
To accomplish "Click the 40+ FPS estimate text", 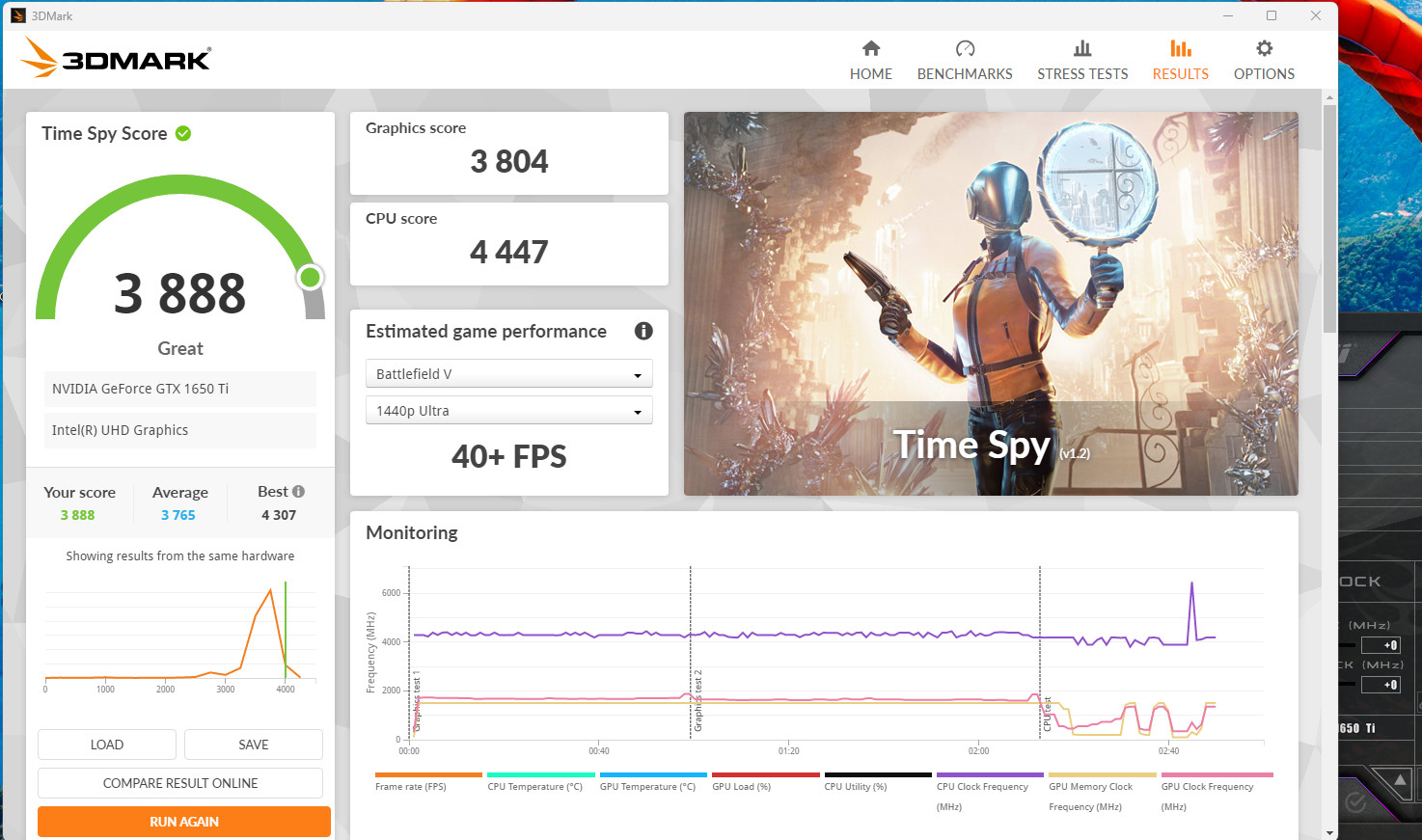I will pyautogui.click(x=509, y=456).
